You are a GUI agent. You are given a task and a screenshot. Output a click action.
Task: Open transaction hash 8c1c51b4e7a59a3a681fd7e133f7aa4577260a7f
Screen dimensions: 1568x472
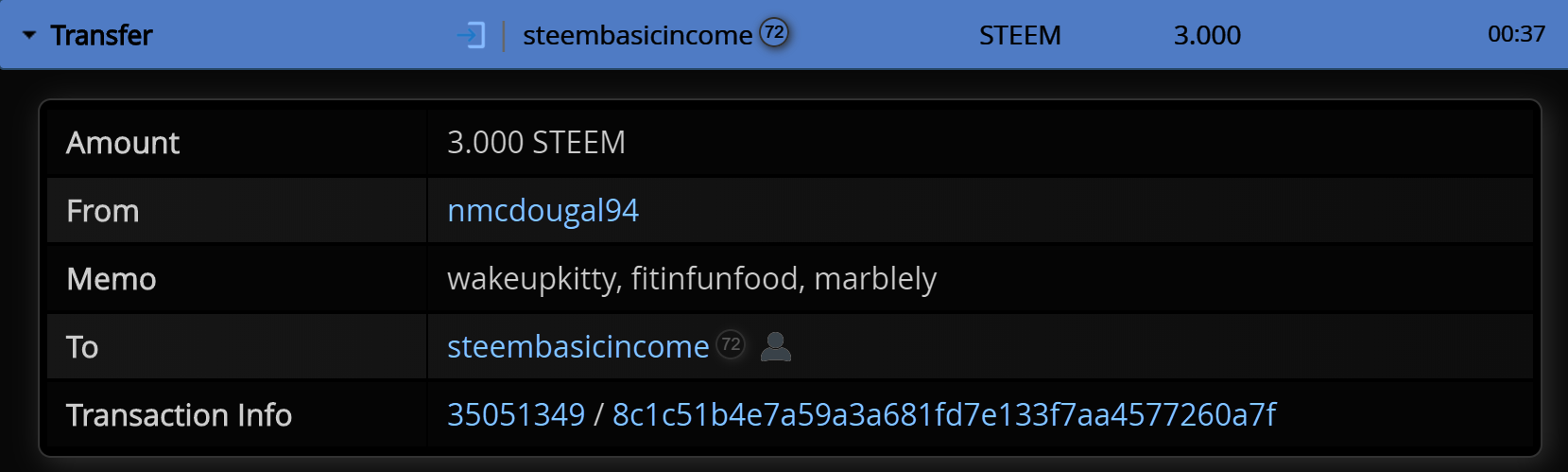944,415
